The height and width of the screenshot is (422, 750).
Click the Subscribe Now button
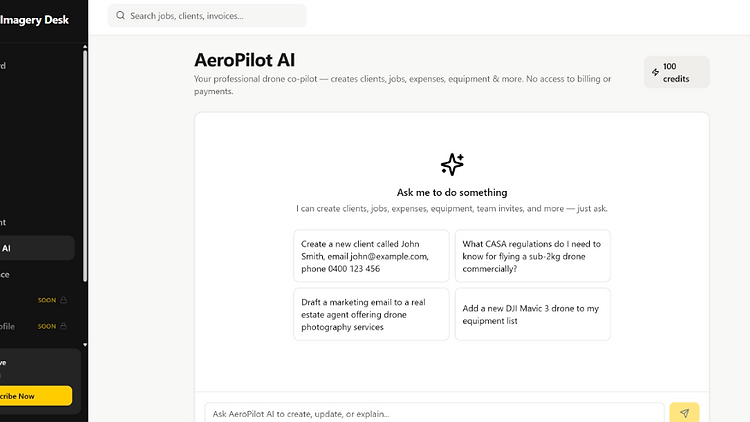coord(36,396)
